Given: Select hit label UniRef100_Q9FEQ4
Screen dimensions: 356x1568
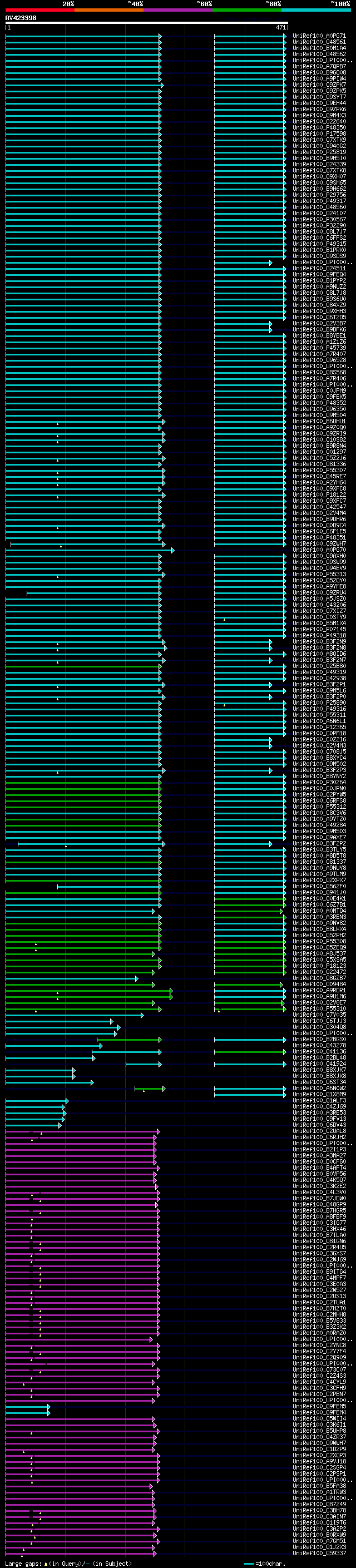Looking at the screenshot, I should pos(319,275).
